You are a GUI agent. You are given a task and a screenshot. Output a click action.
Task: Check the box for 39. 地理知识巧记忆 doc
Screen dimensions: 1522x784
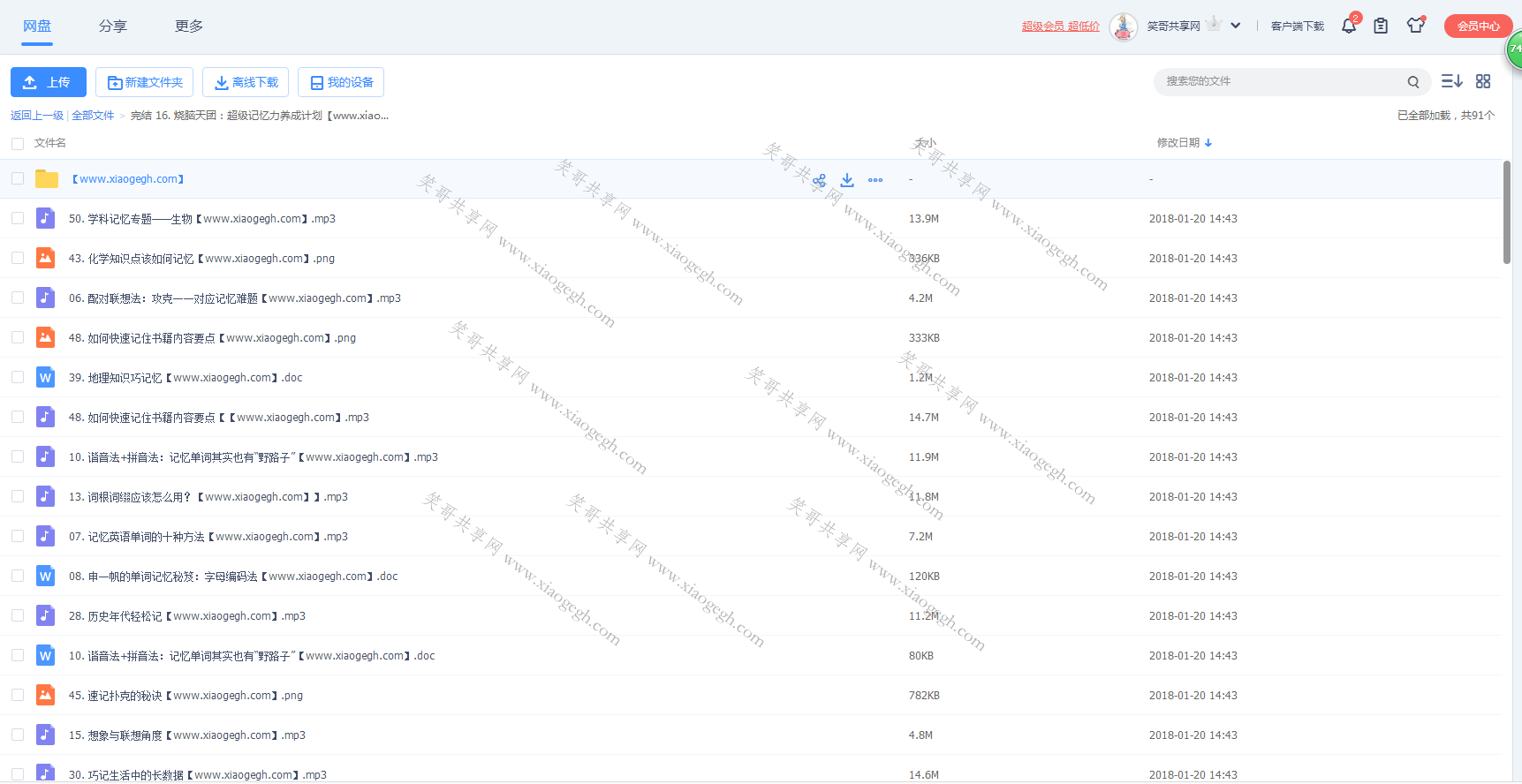pos(18,377)
